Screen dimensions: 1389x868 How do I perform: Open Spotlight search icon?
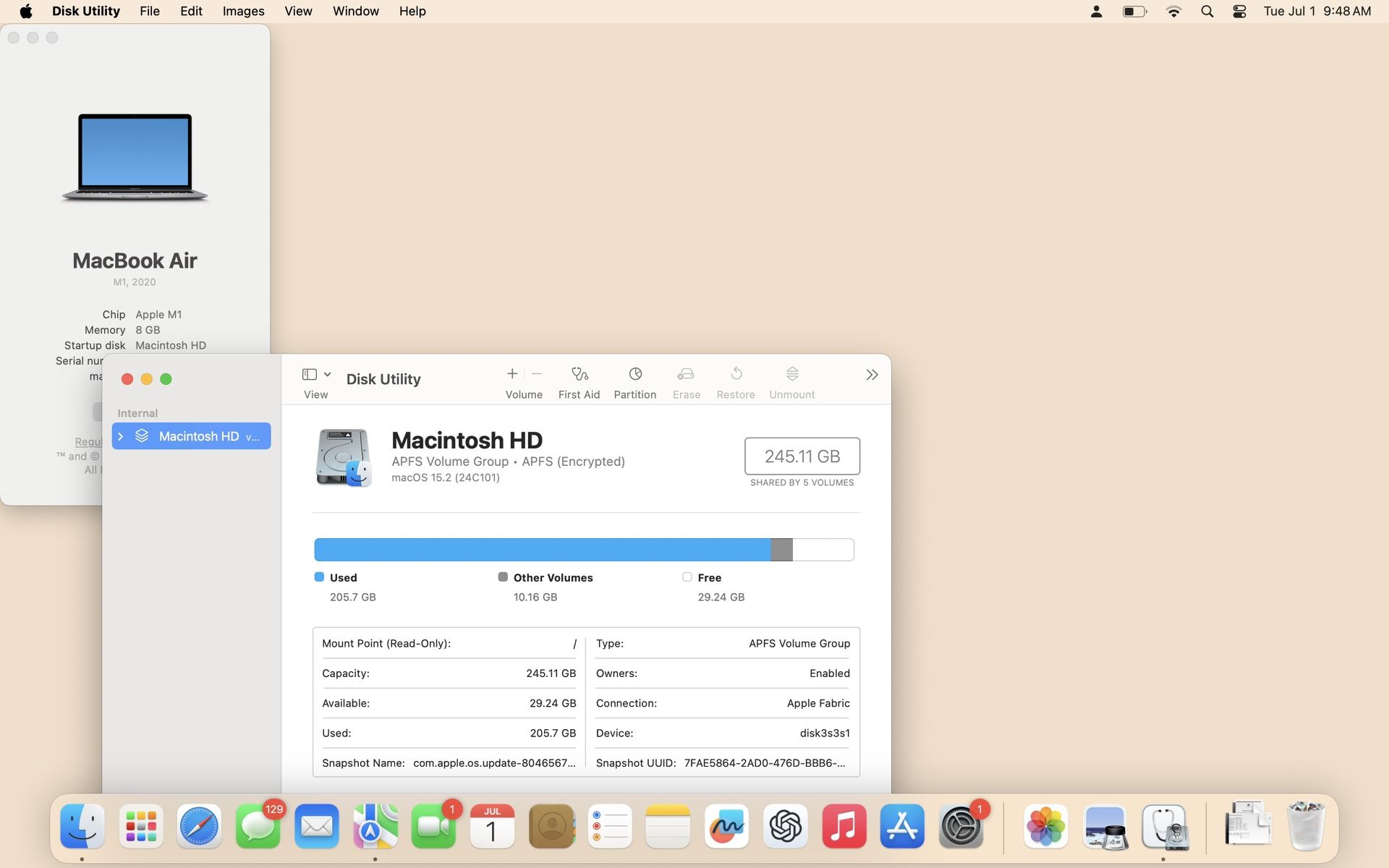(1207, 11)
